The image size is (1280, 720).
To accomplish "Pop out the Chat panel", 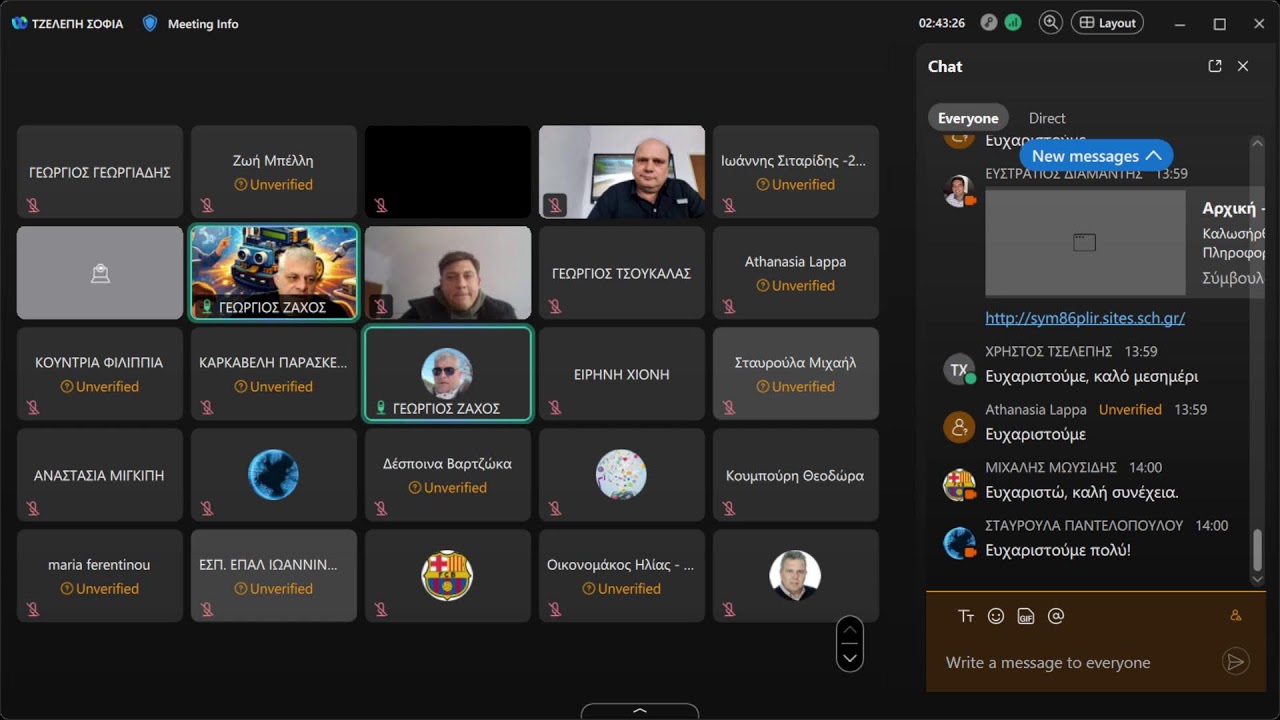I will 1215,66.
